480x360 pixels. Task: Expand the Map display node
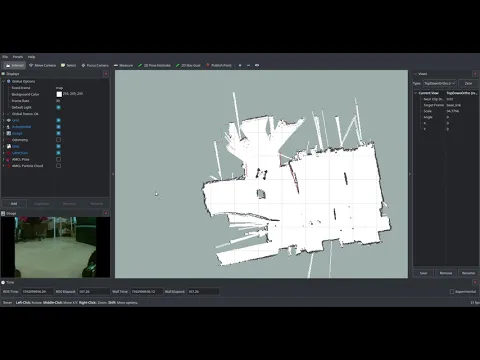(4, 146)
